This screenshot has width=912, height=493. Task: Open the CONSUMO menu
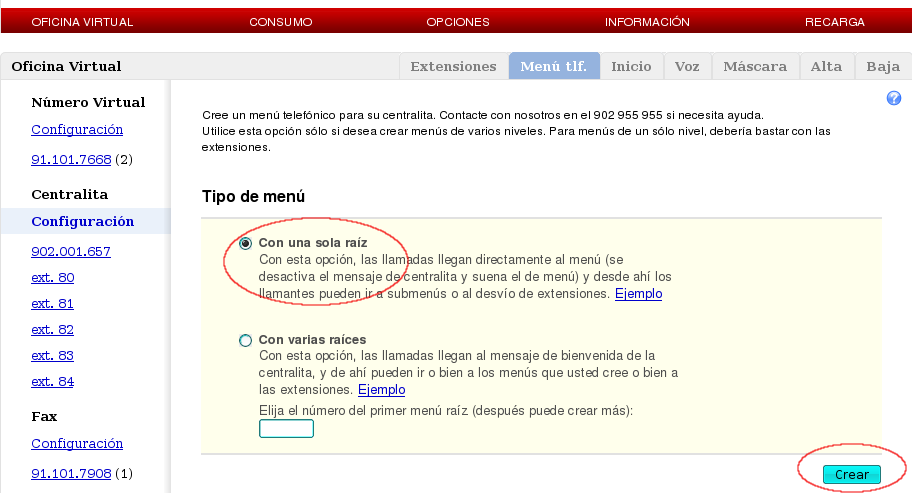pos(280,21)
